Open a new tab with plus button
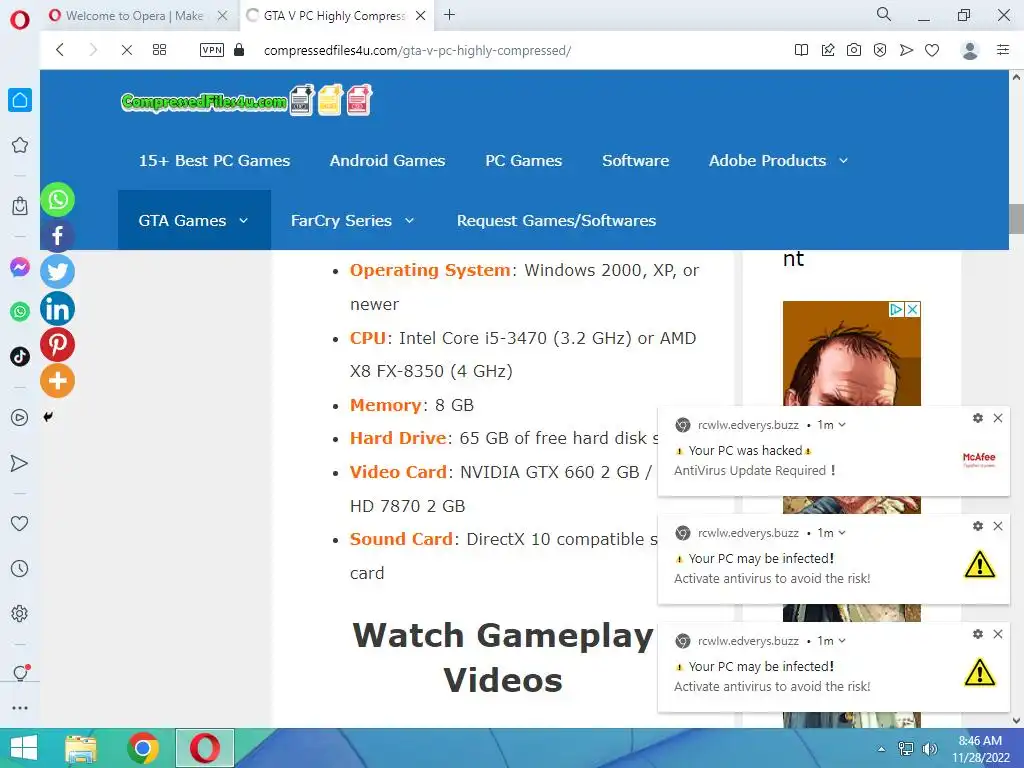 (x=449, y=15)
